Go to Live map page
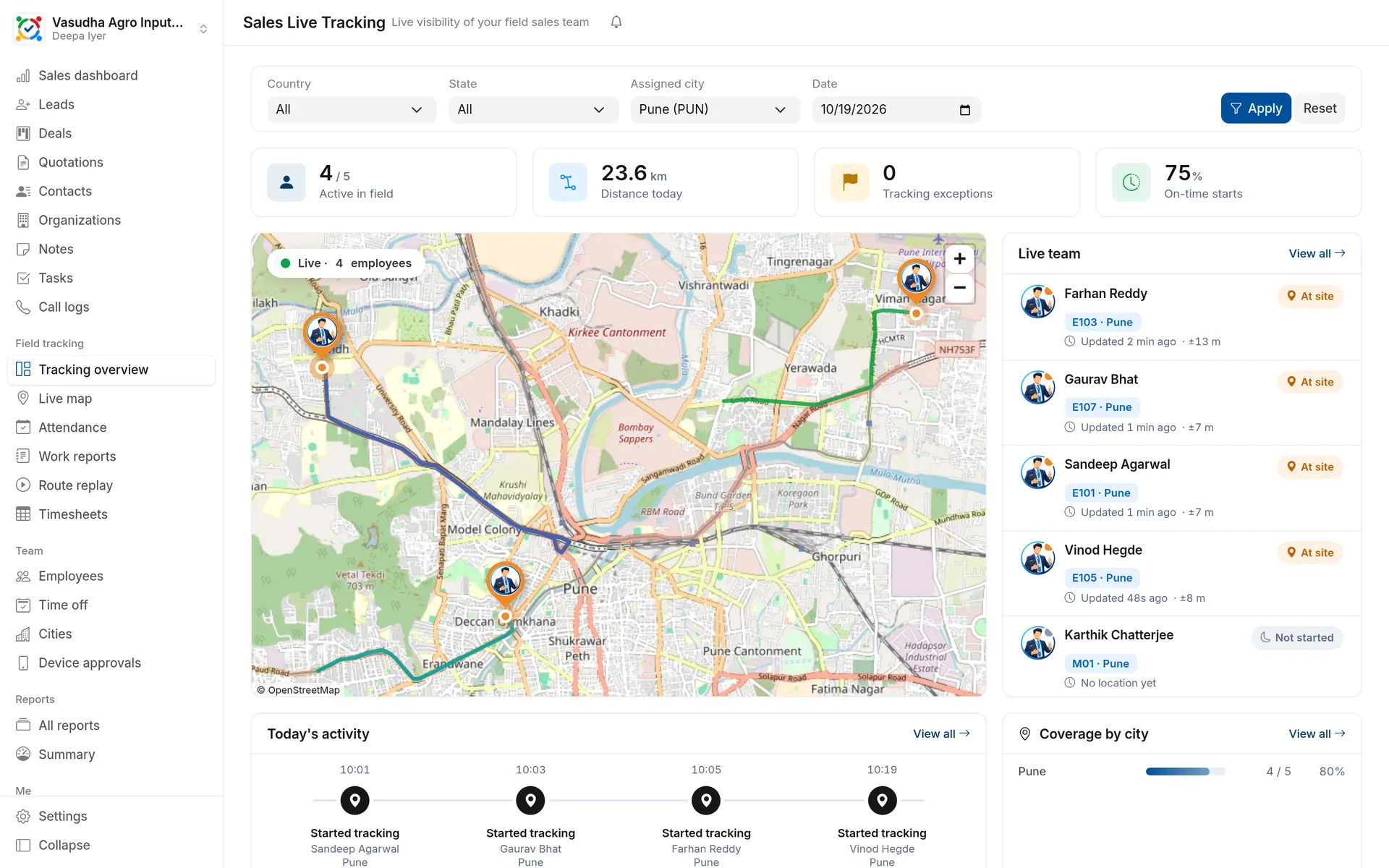 (111, 399)
